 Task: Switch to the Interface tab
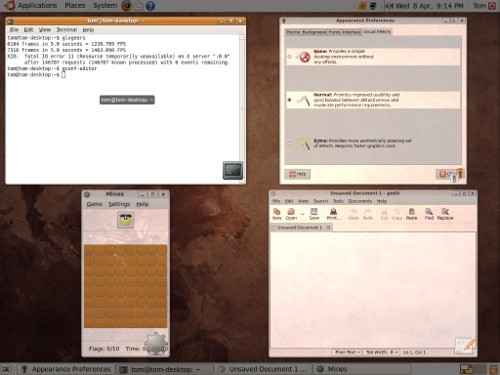(352, 32)
